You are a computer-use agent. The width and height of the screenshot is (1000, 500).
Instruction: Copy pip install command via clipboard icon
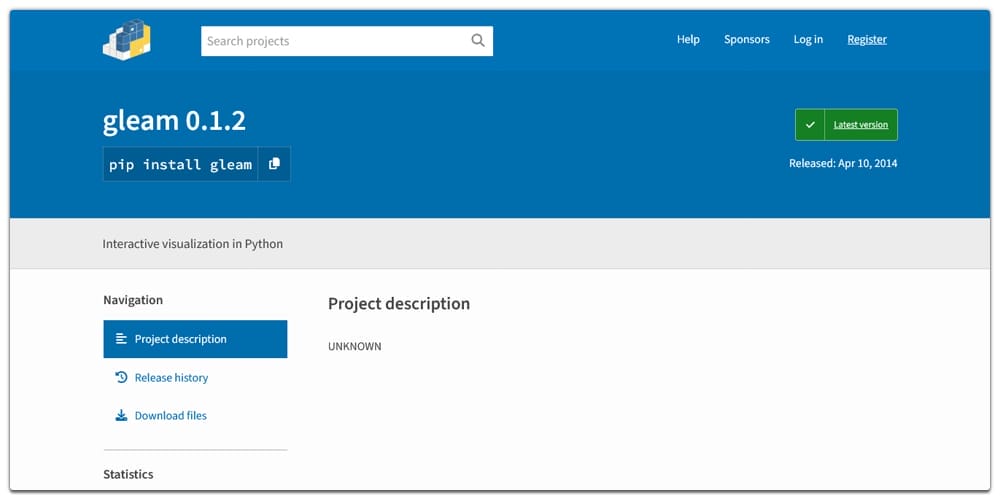(274, 164)
